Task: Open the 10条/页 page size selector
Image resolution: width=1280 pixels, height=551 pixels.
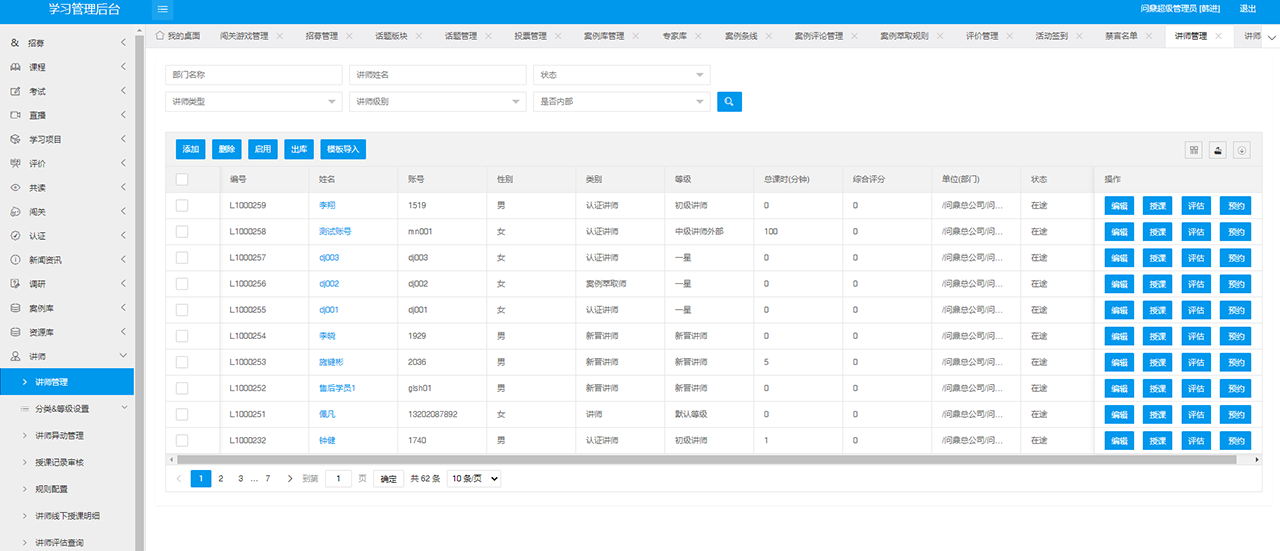Action: pyautogui.click(x=474, y=479)
